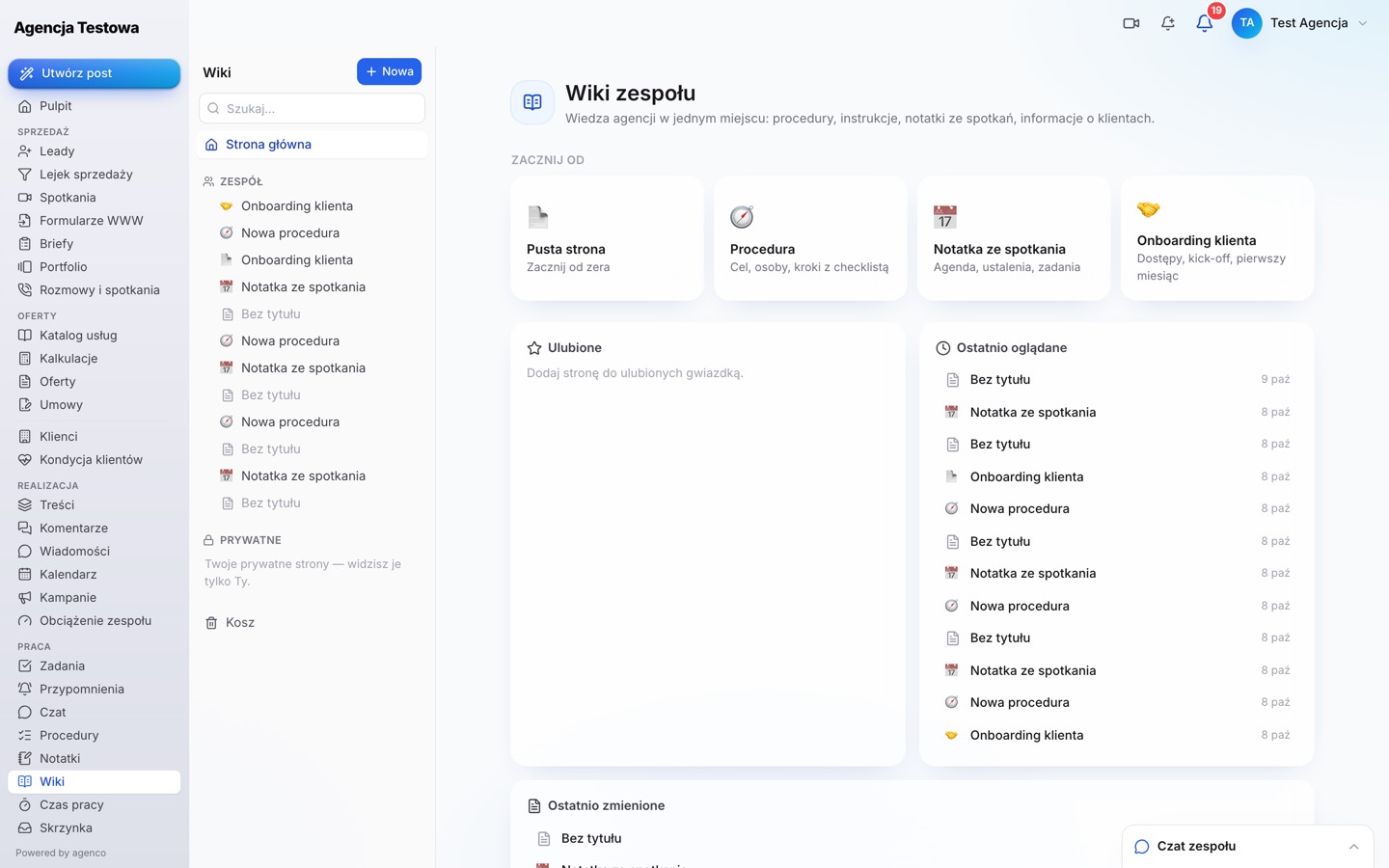This screenshot has width=1389, height=868.
Task: Click the Procedura compass icon card
Action: click(742, 217)
